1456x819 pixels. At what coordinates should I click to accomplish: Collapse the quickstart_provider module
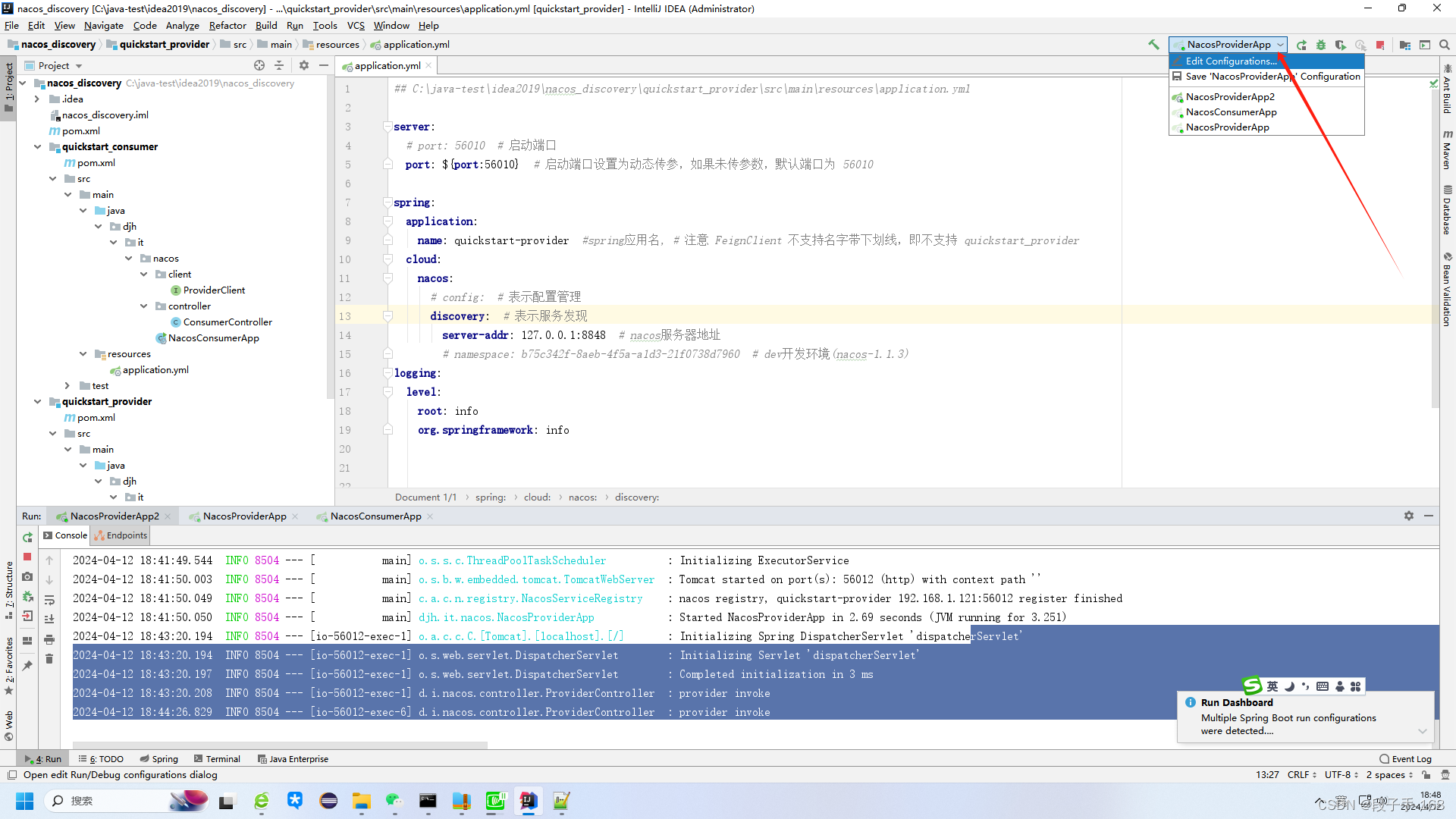tap(37, 402)
